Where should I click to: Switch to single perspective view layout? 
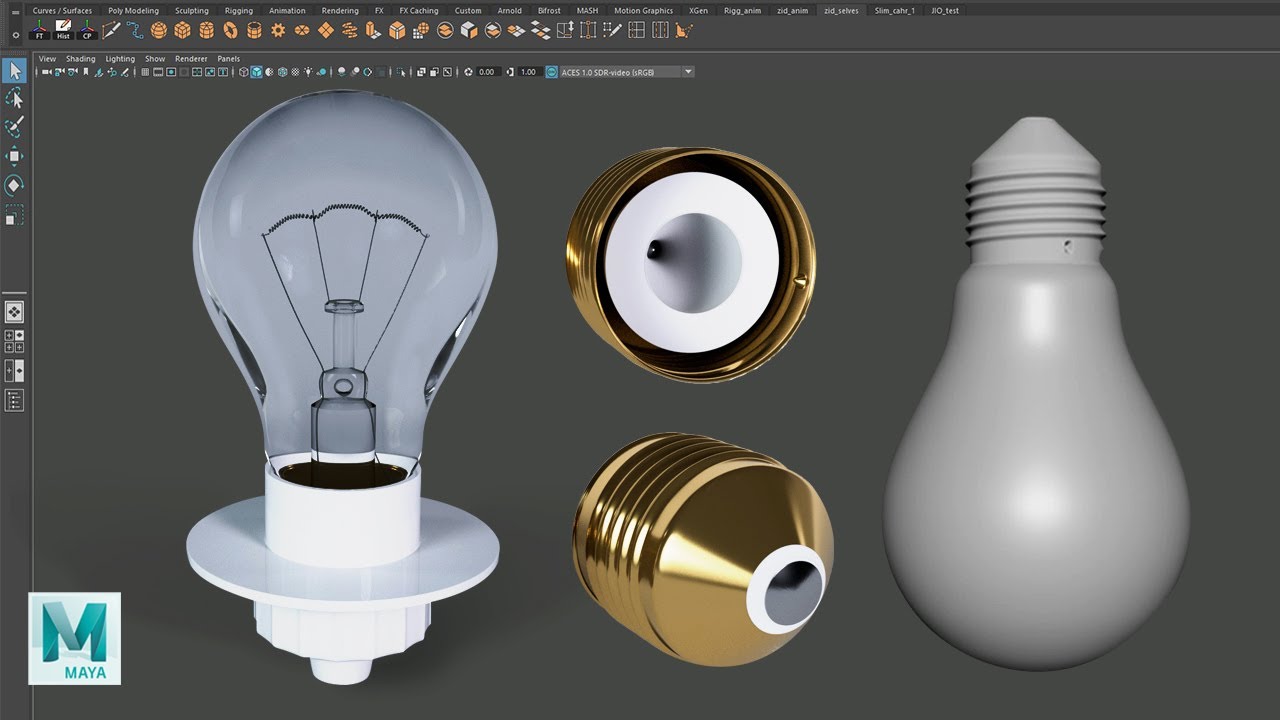coord(14,312)
